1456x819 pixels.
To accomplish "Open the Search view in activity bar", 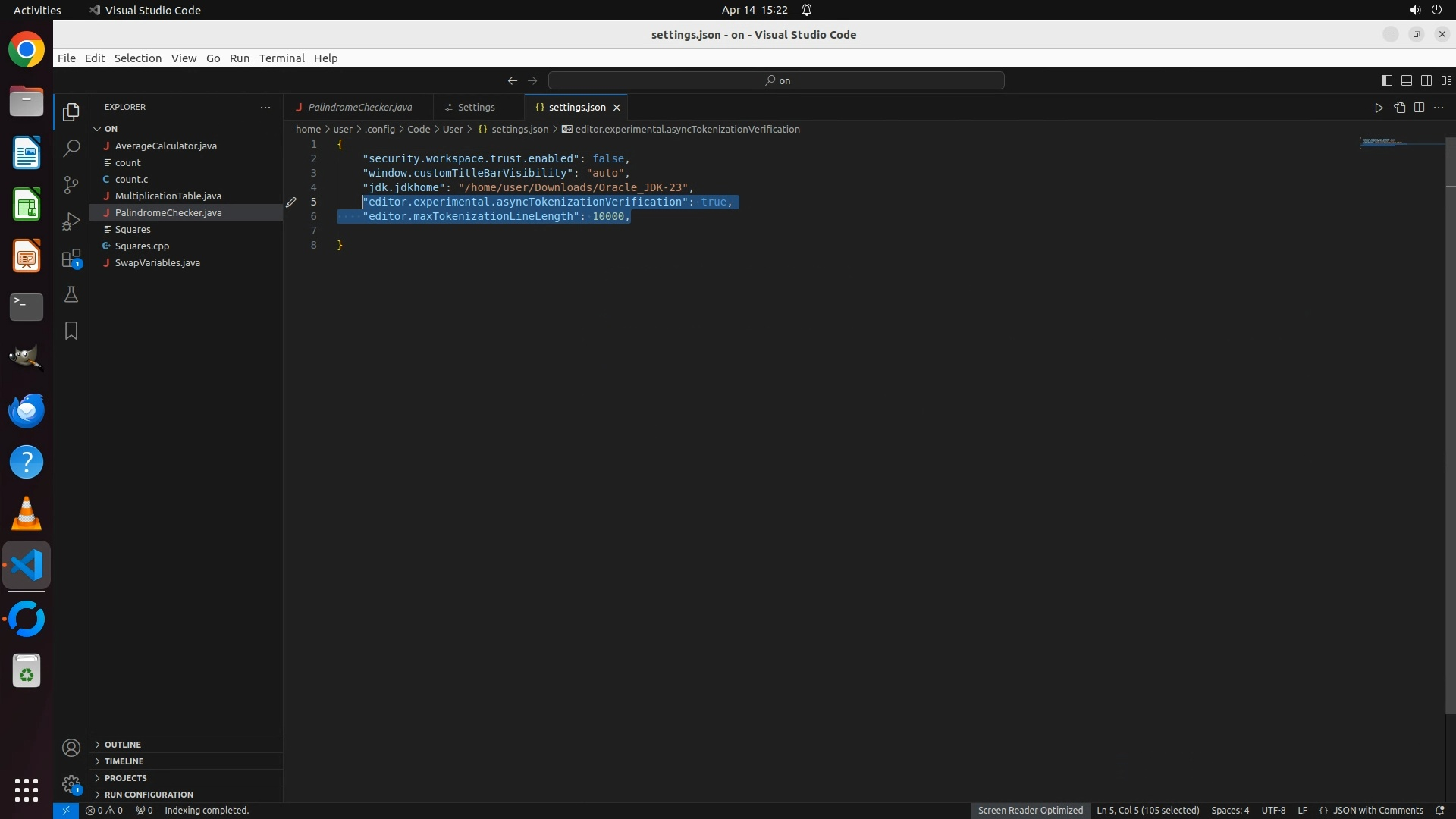I will pos(71,148).
